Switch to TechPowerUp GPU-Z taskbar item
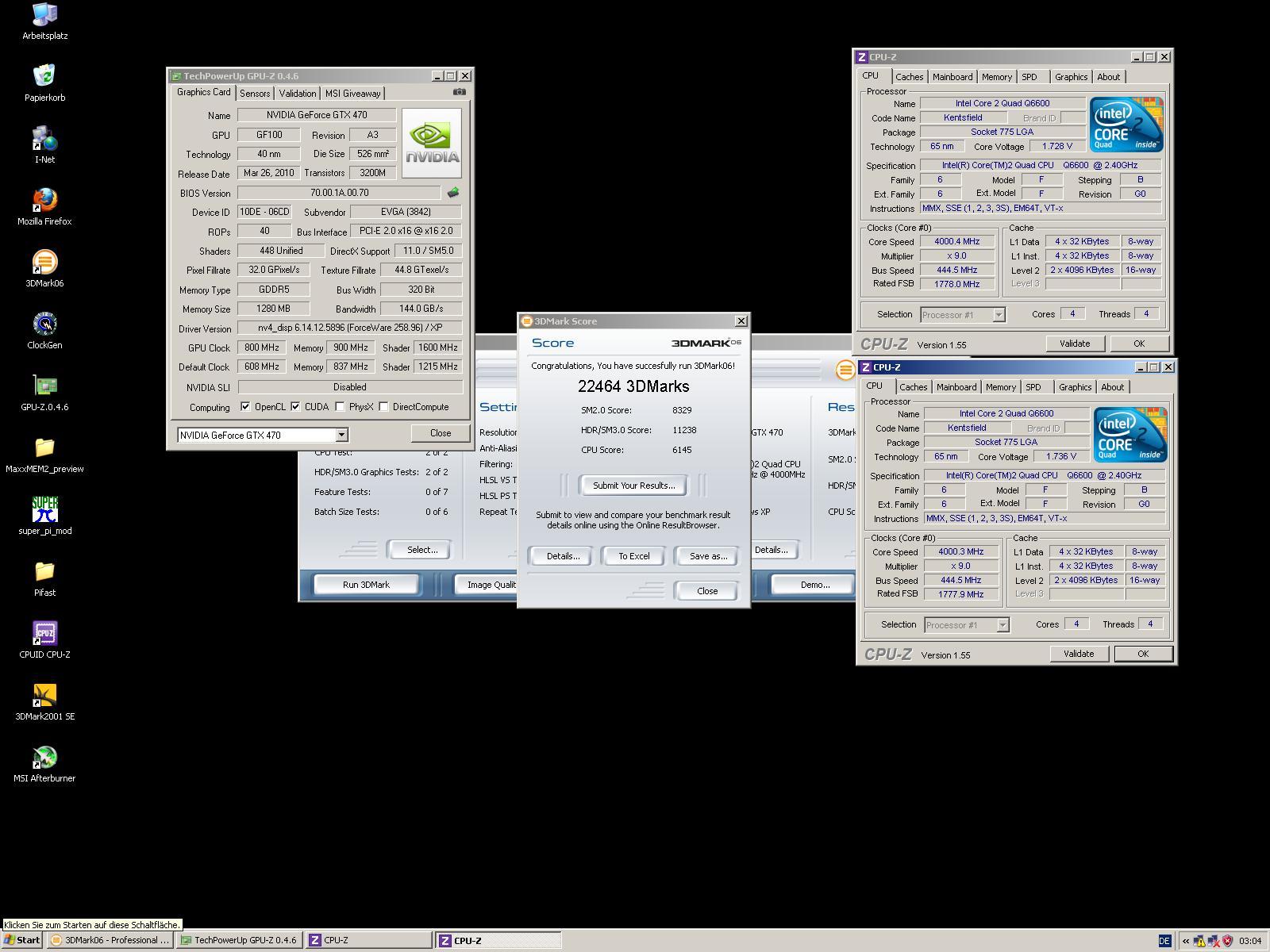 point(240,941)
